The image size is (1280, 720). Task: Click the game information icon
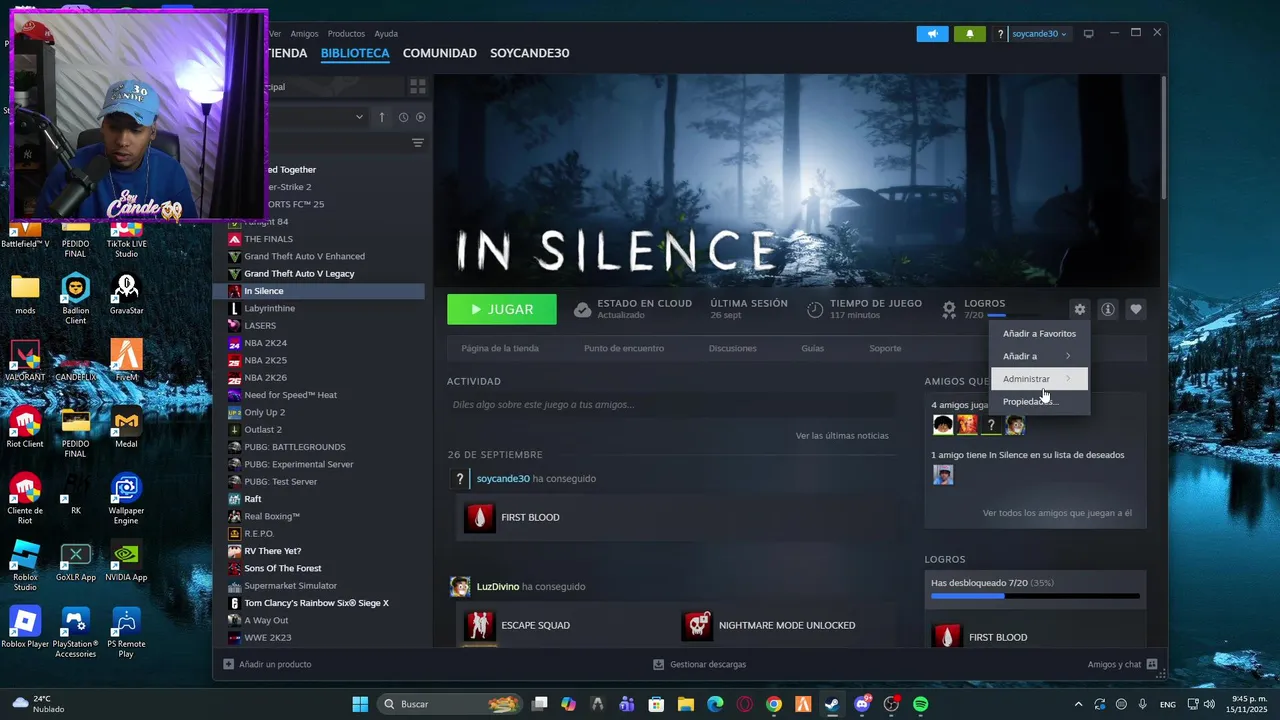point(1107,310)
